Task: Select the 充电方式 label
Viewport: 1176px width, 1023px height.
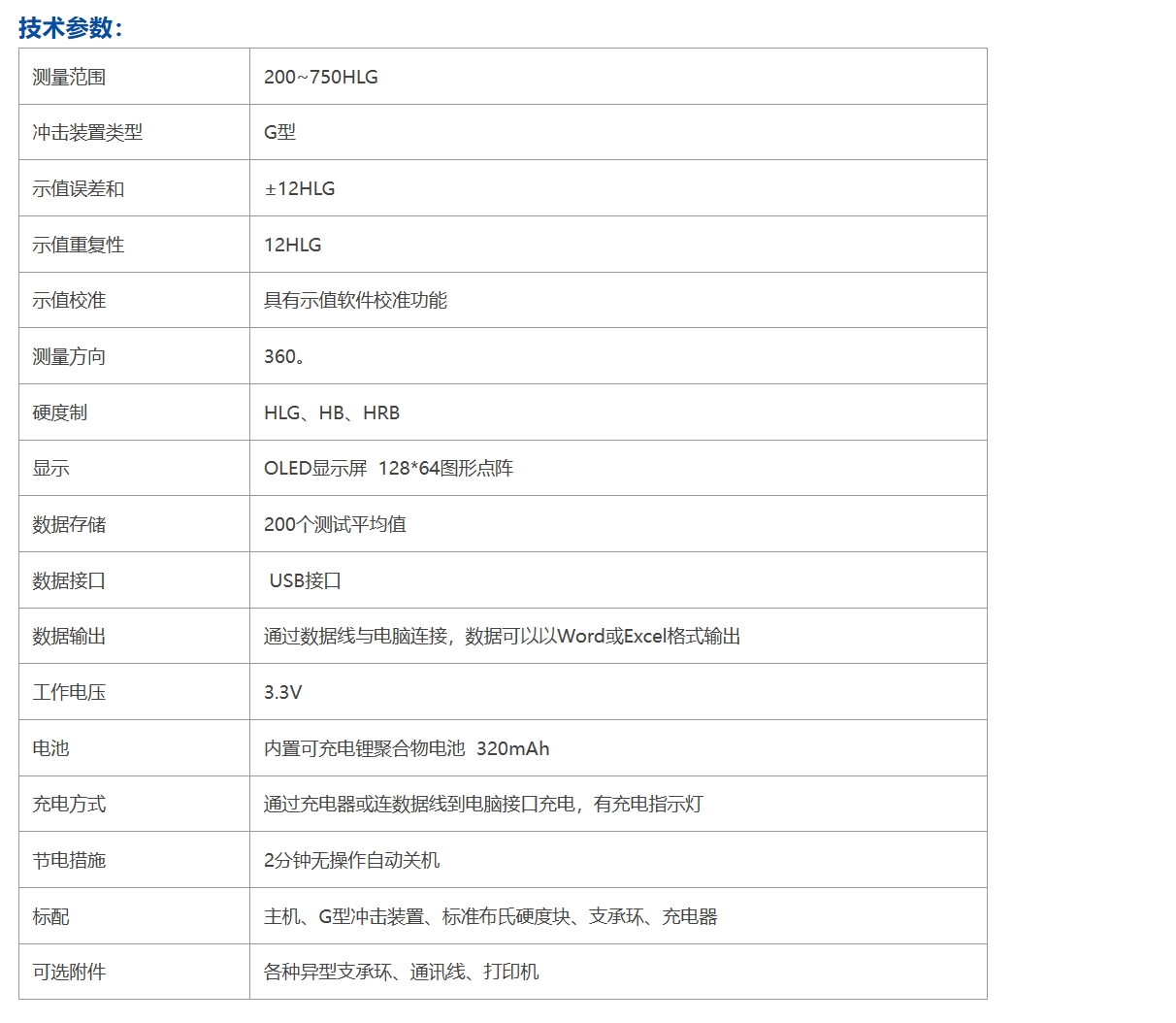Action: pyautogui.click(x=69, y=805)
